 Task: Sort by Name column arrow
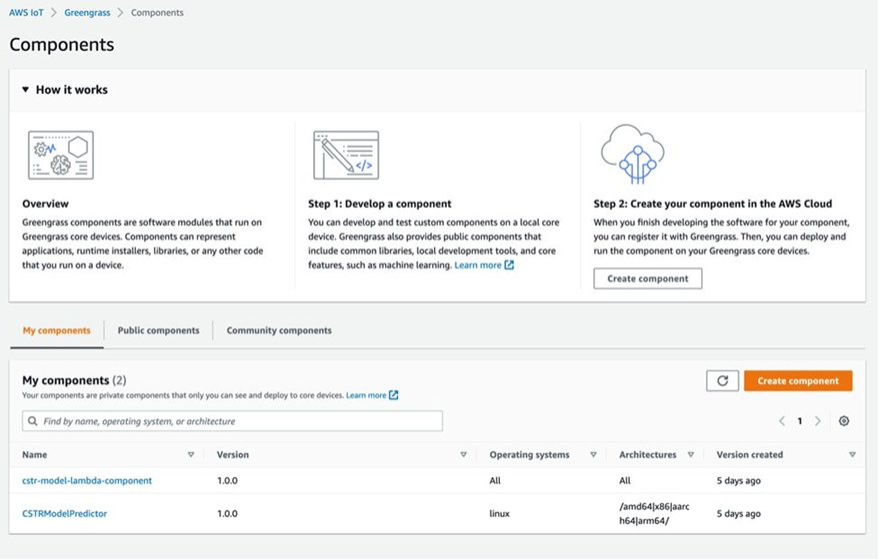click(x=191, y=455)
